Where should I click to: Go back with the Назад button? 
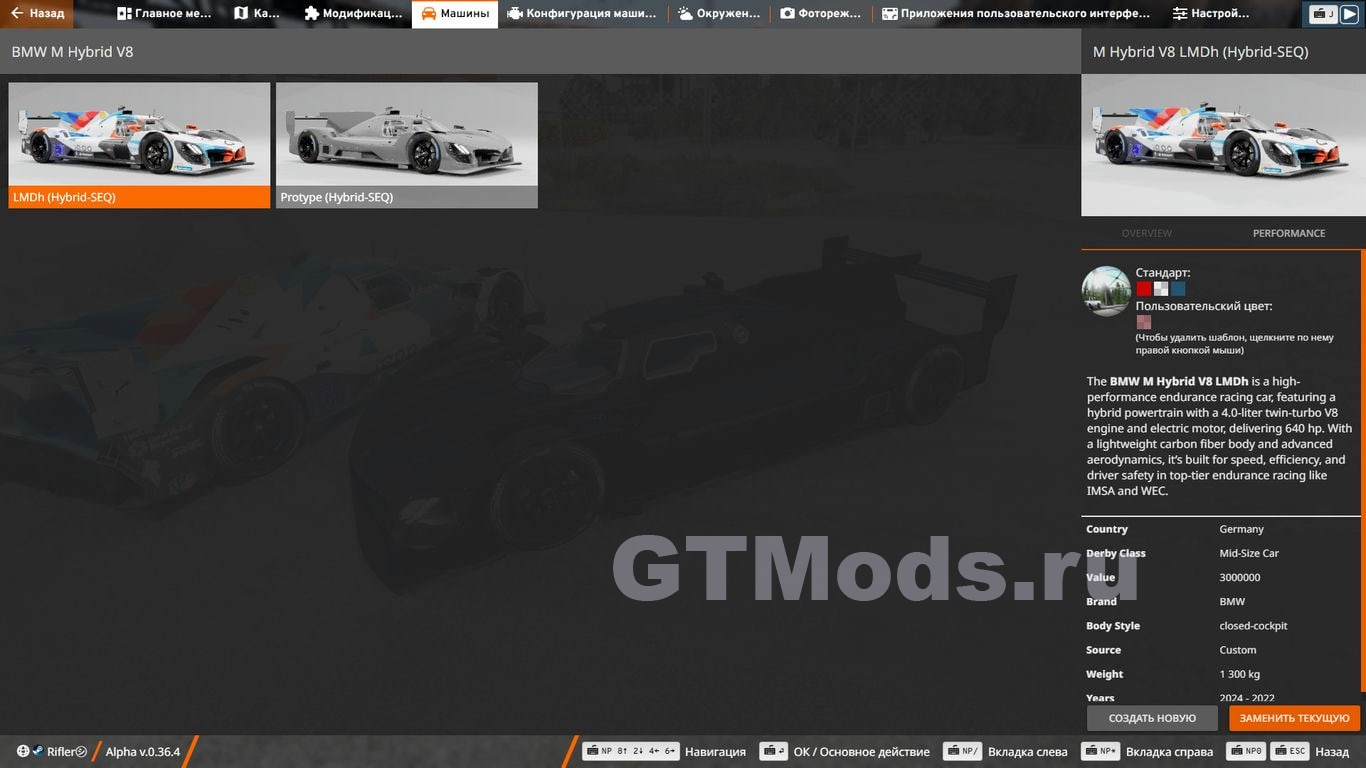coord(37,14)
